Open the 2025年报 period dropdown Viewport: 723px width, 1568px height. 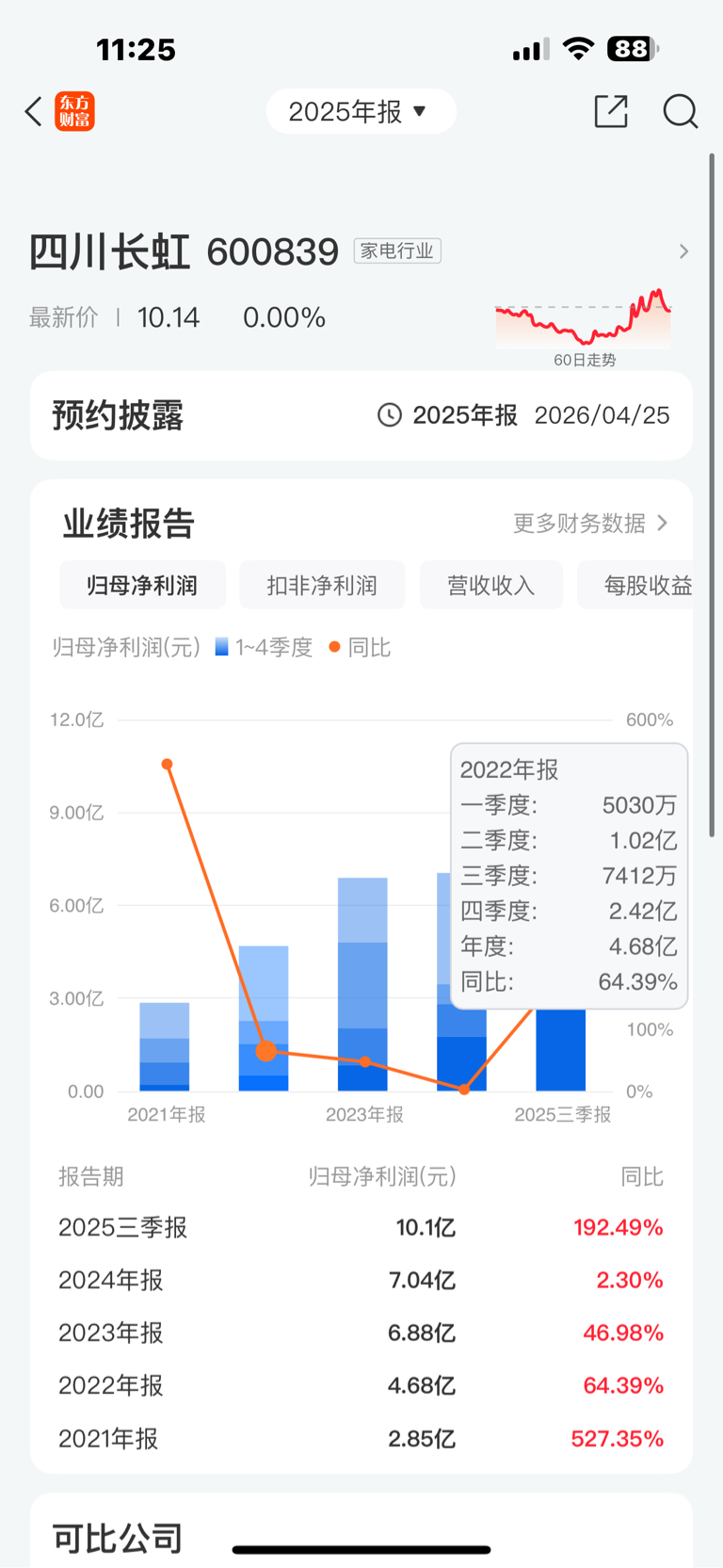(x=361, y=111)
